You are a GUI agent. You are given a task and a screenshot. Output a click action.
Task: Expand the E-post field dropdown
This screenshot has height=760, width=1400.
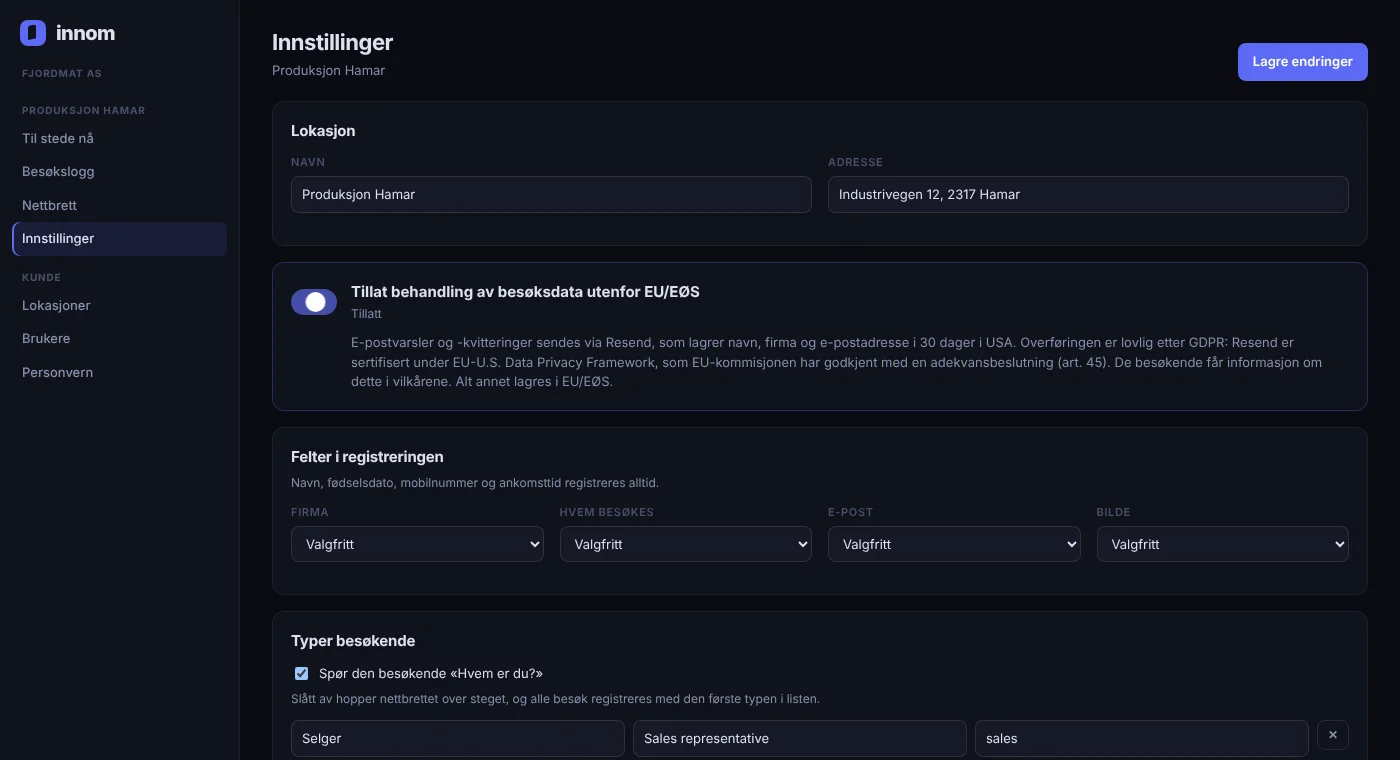(954, 544)
